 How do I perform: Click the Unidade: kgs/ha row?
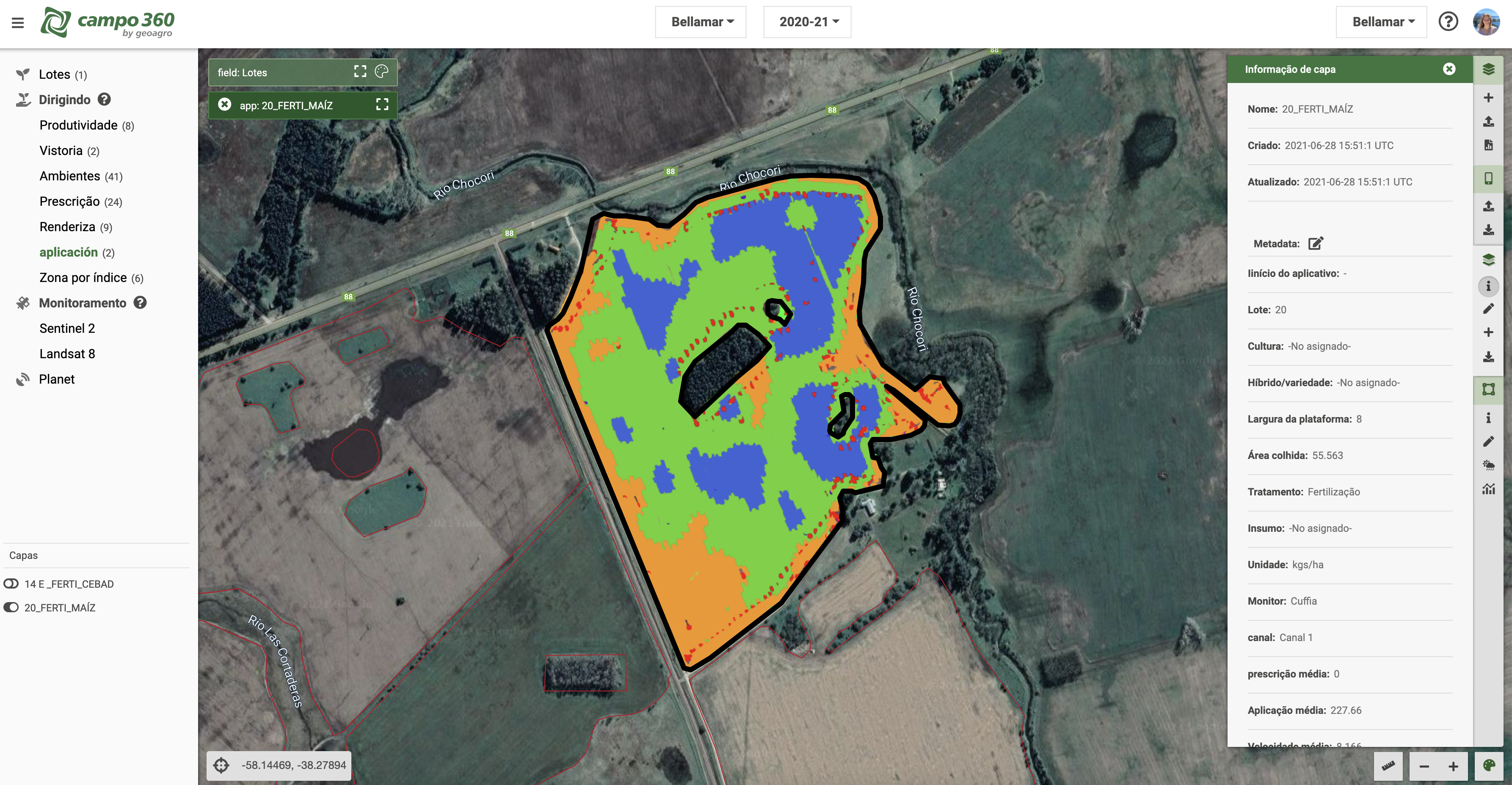(1350, 564)
